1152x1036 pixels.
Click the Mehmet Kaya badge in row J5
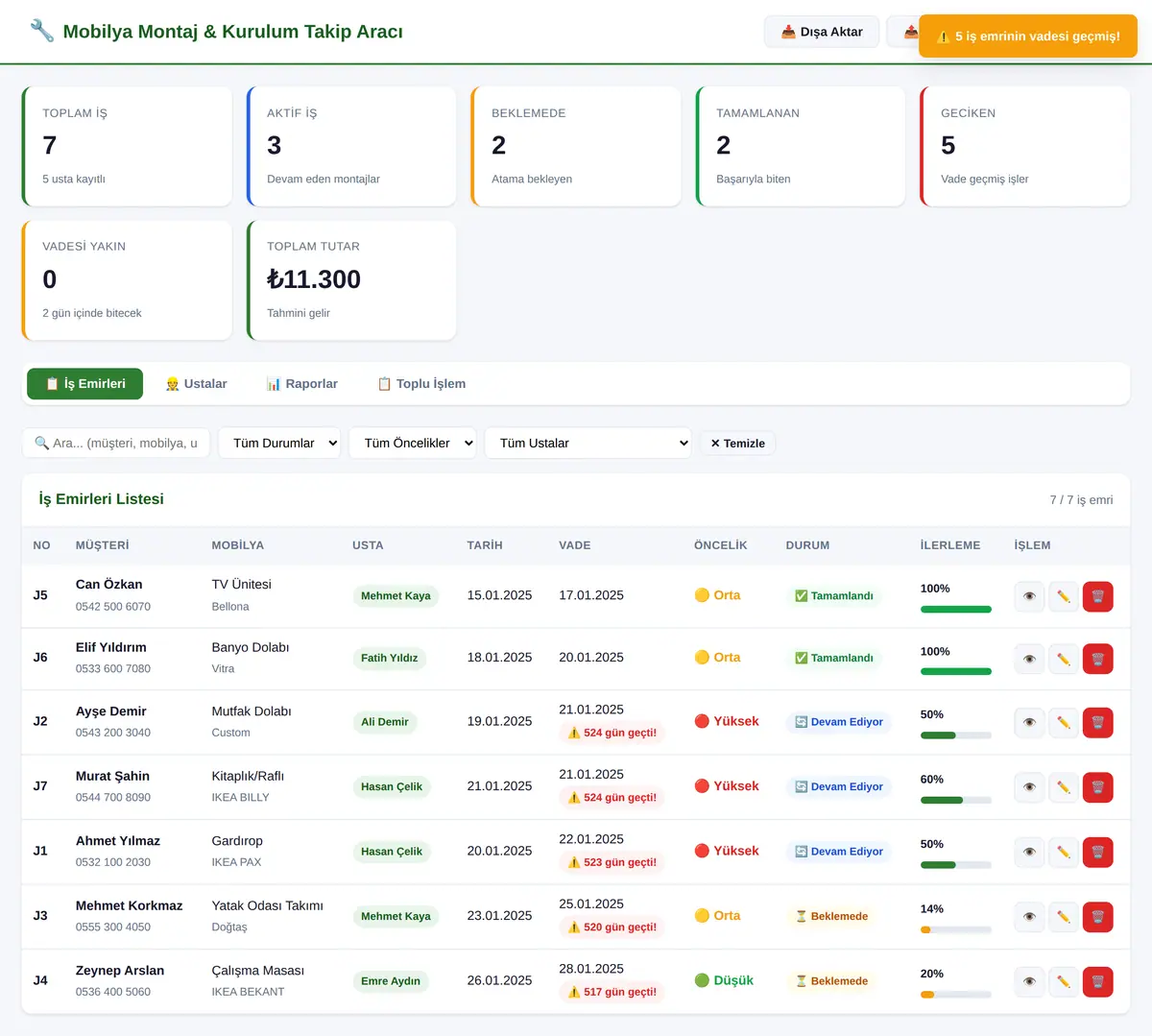point(396,596)
